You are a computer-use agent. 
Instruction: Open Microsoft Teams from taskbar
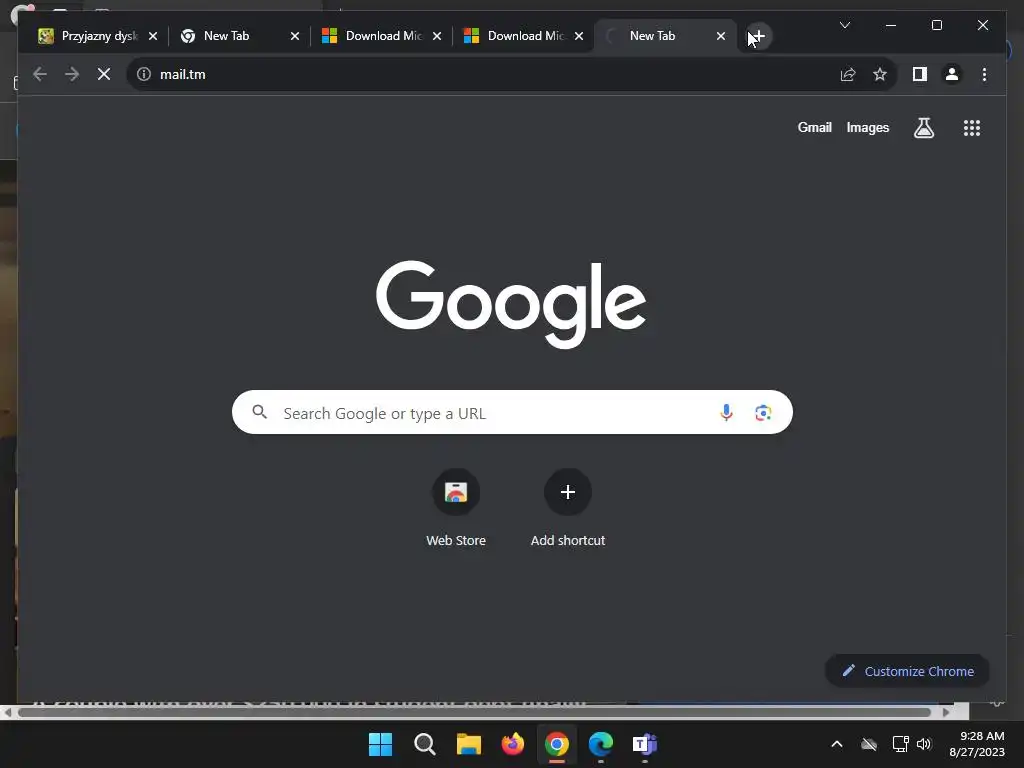click(645, 744)
